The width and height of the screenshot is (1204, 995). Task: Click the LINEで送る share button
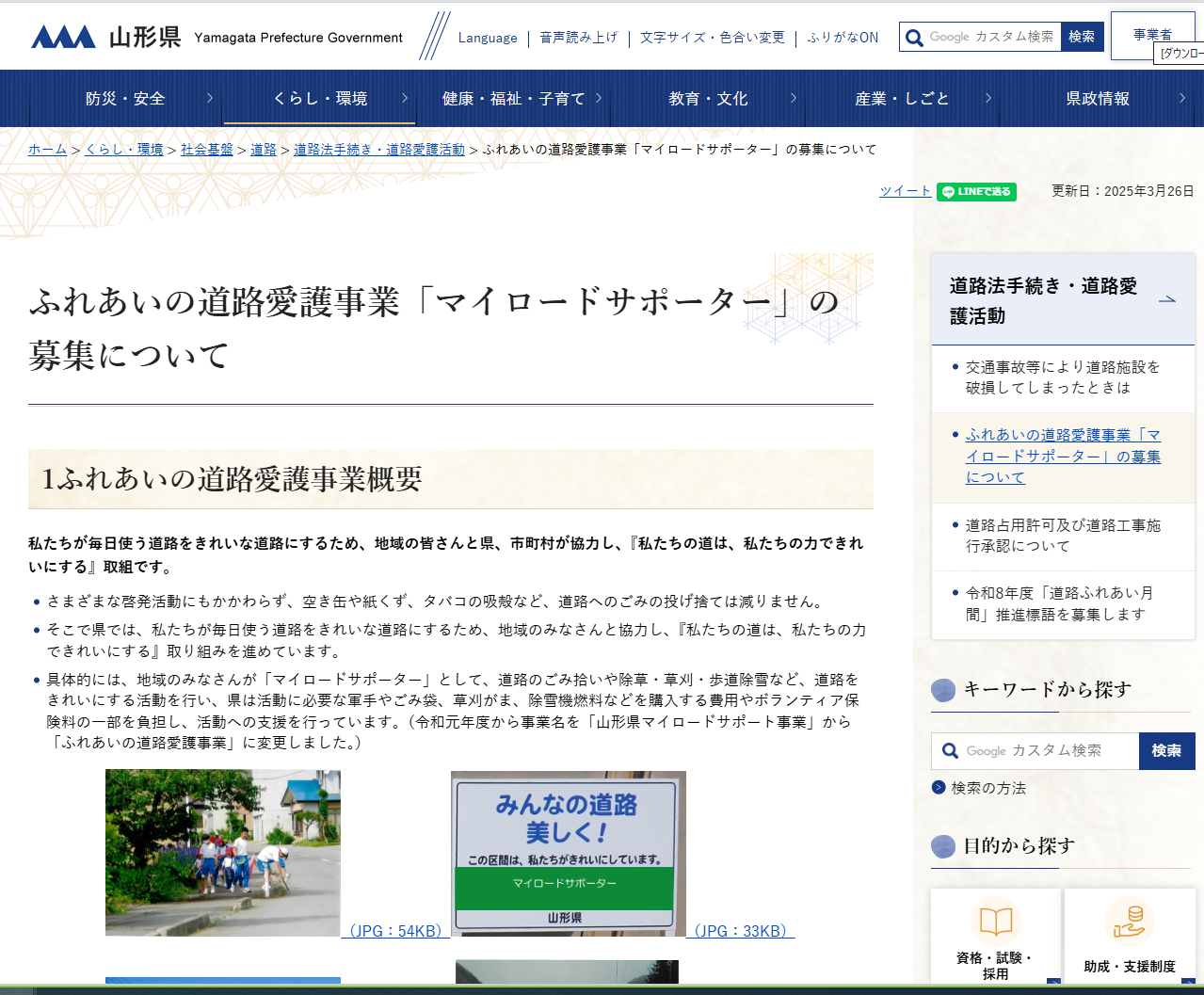coord(976,192)
